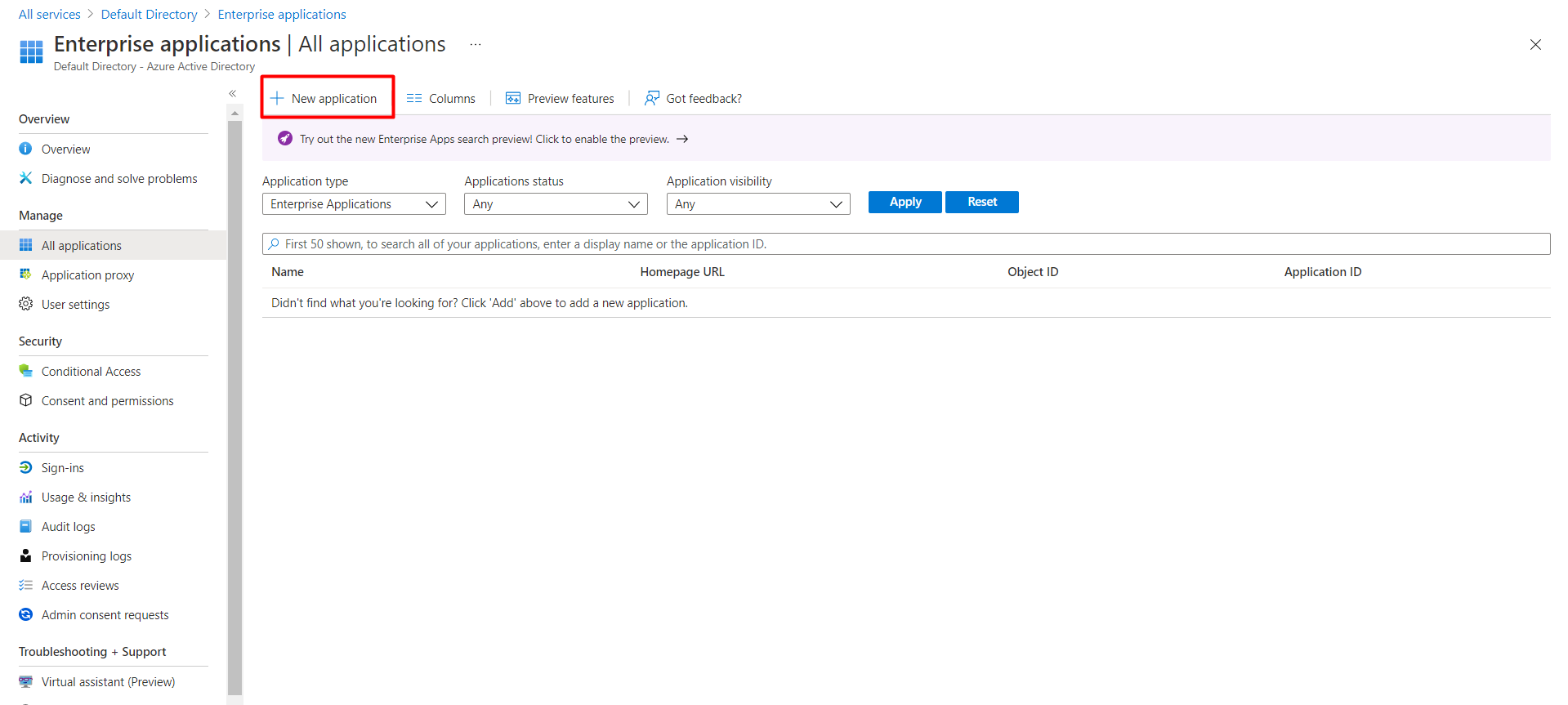
Task: Click the Audit logs icon
Action: [26, 526]
